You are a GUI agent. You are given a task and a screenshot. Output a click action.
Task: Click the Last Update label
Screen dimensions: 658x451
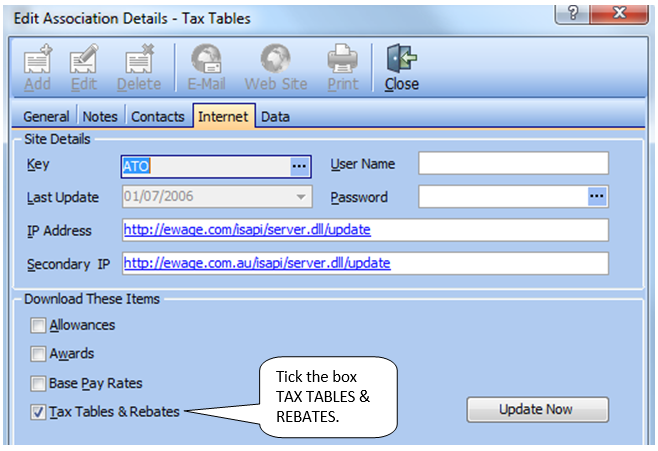pos(63,197)
